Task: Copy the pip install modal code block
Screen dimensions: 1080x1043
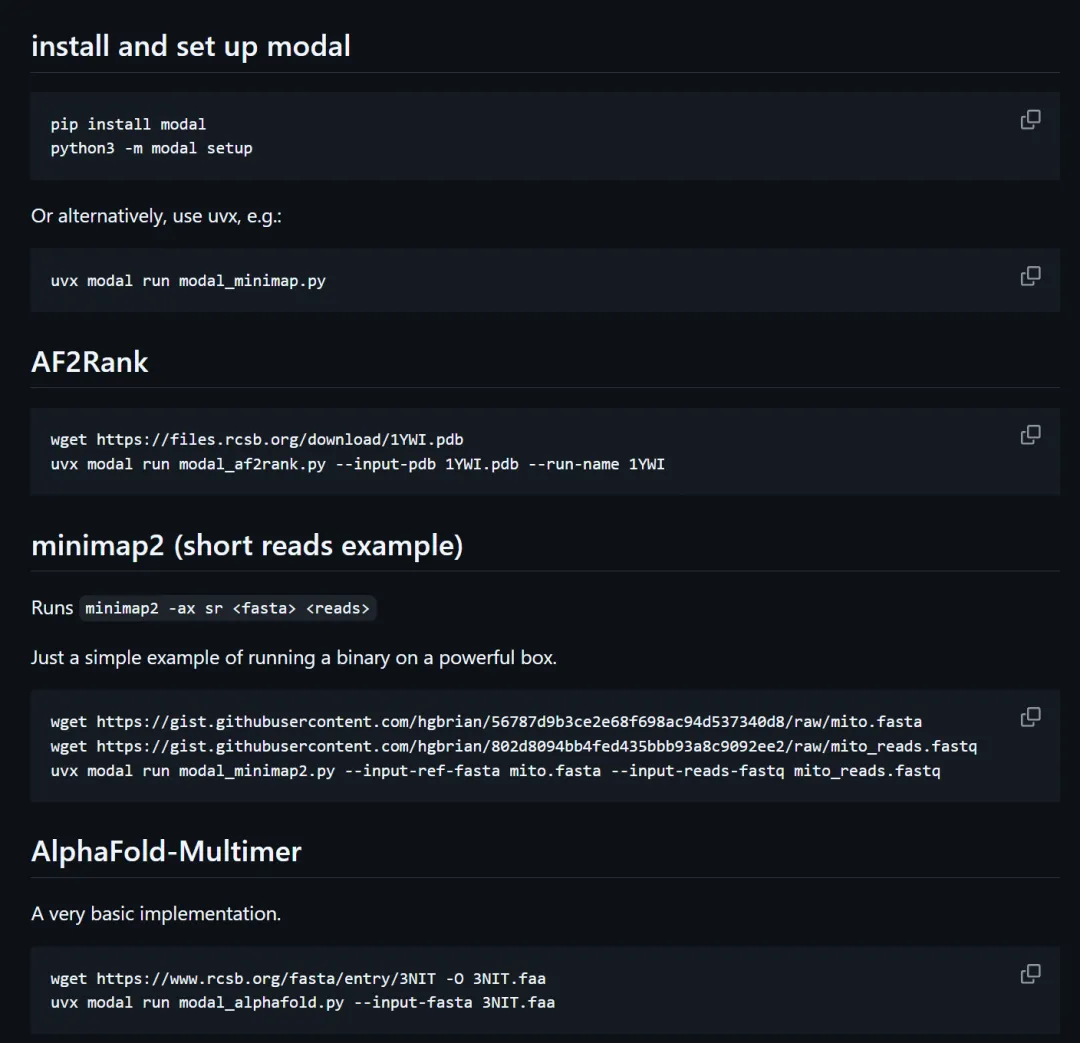Action: point(1030,120)
